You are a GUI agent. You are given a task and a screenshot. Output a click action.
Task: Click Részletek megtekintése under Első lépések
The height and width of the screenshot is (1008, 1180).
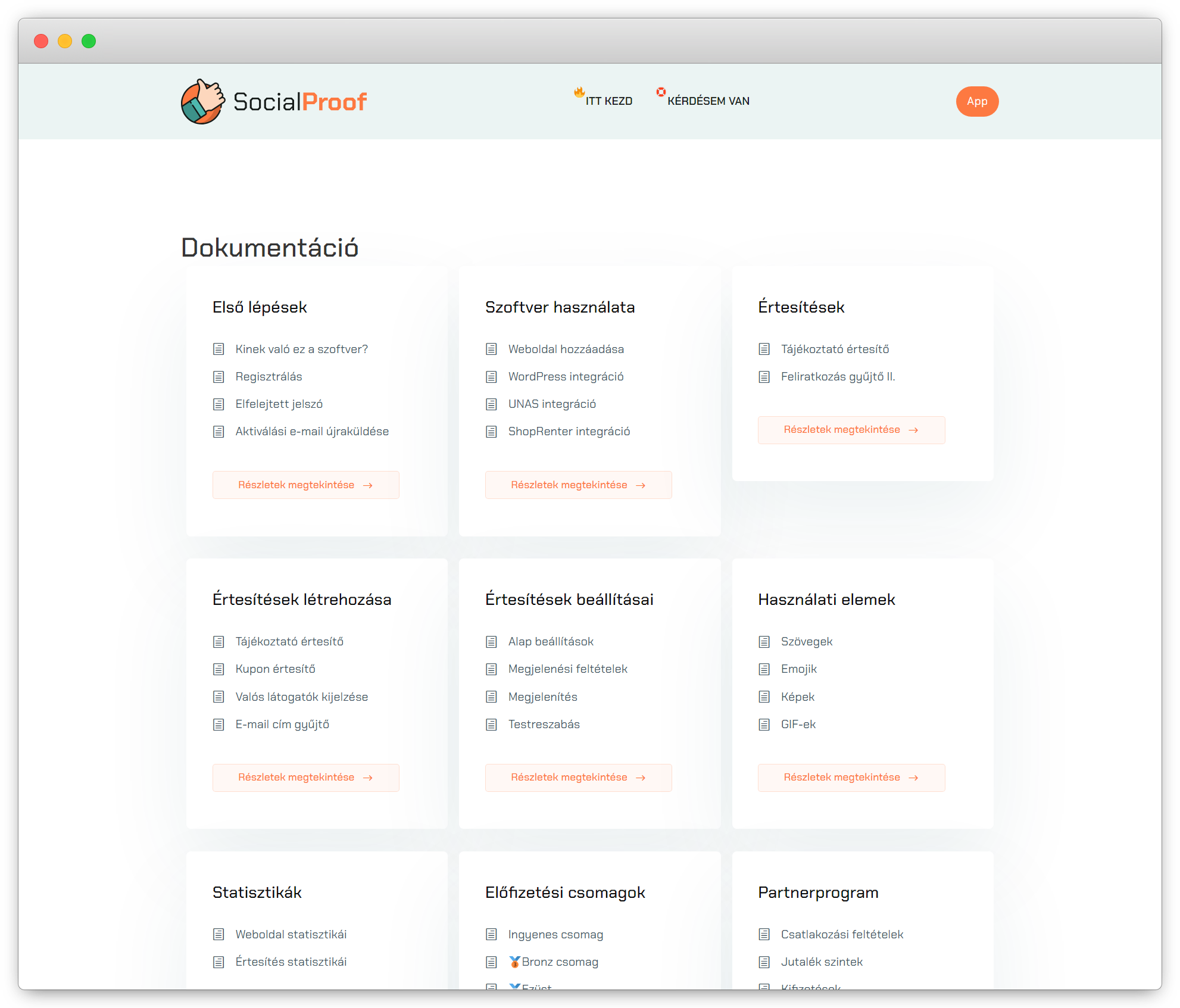pos(305,485)
